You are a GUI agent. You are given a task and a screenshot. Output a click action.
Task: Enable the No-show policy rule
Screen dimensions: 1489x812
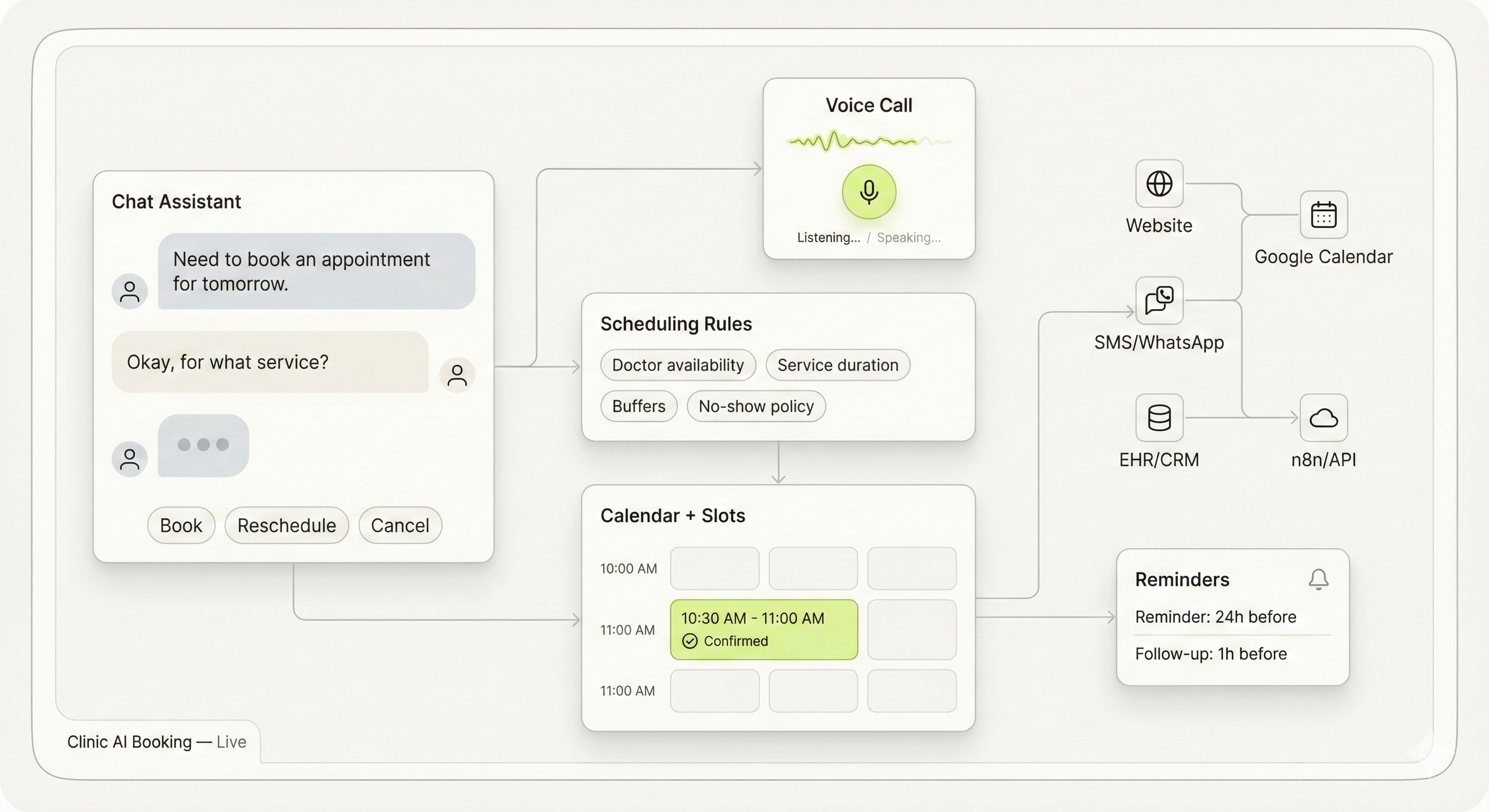(x=756, y=407)
